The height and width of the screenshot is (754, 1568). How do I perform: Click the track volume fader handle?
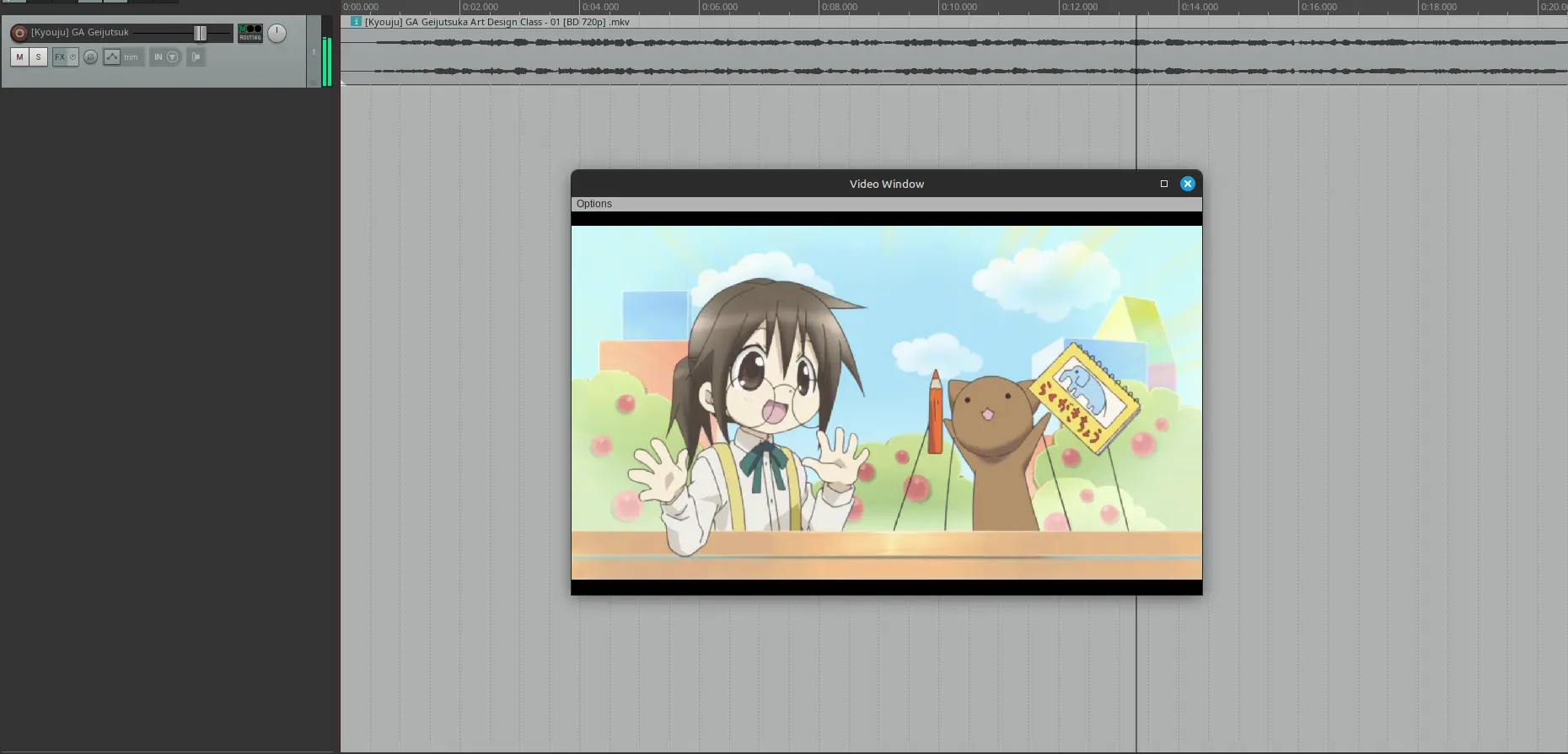[x=200, y=33]
